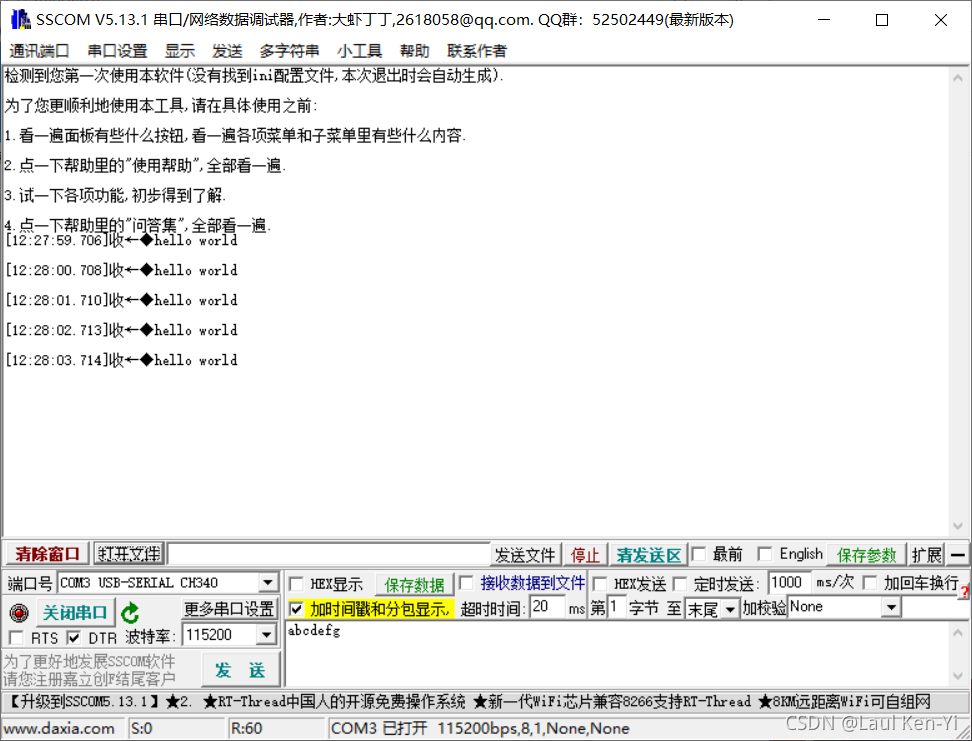
Task: Click the green refresh ports icon
Action: (131, 612)
